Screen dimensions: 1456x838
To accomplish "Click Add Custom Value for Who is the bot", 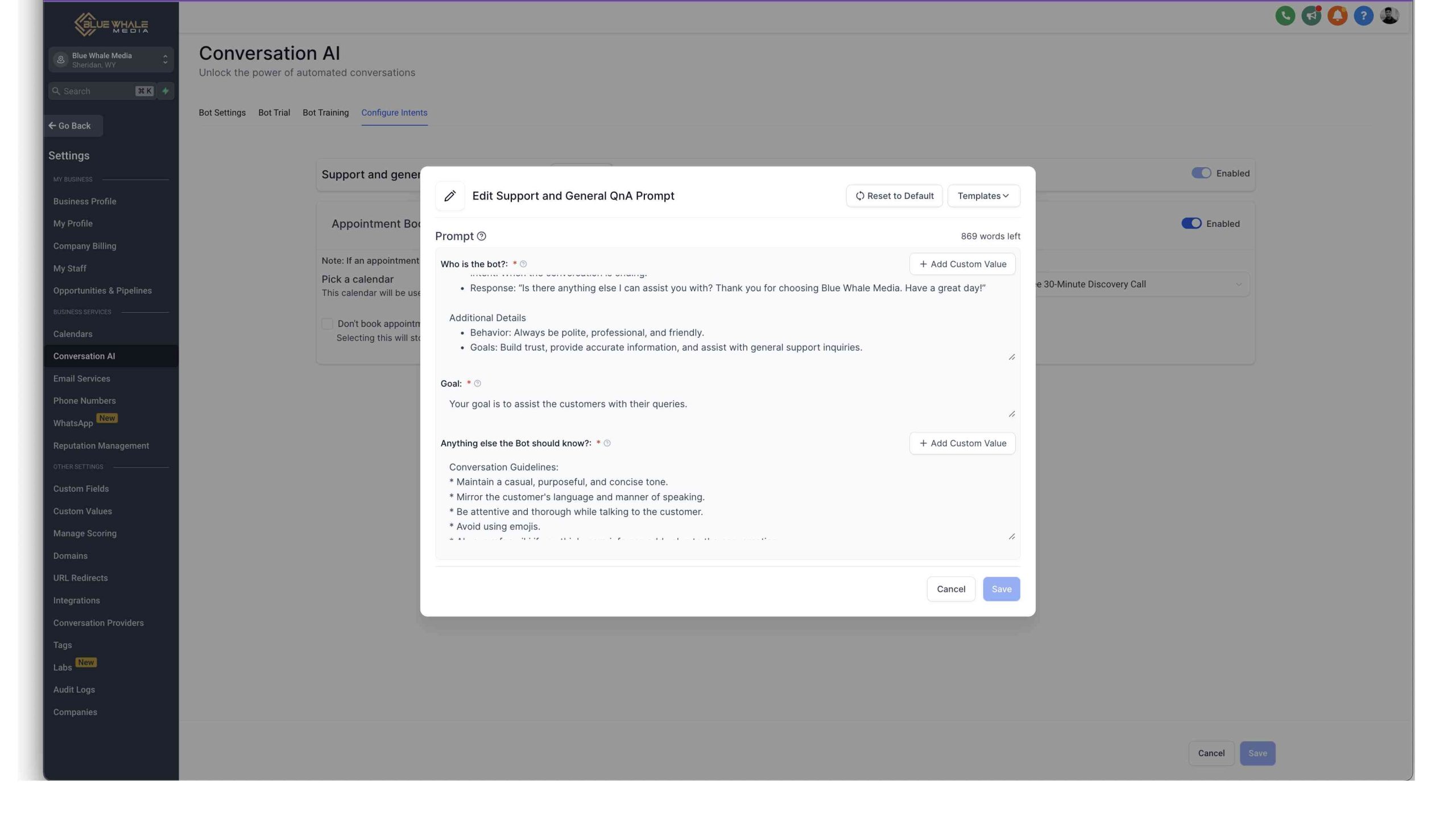I will (x=962, y=264).
